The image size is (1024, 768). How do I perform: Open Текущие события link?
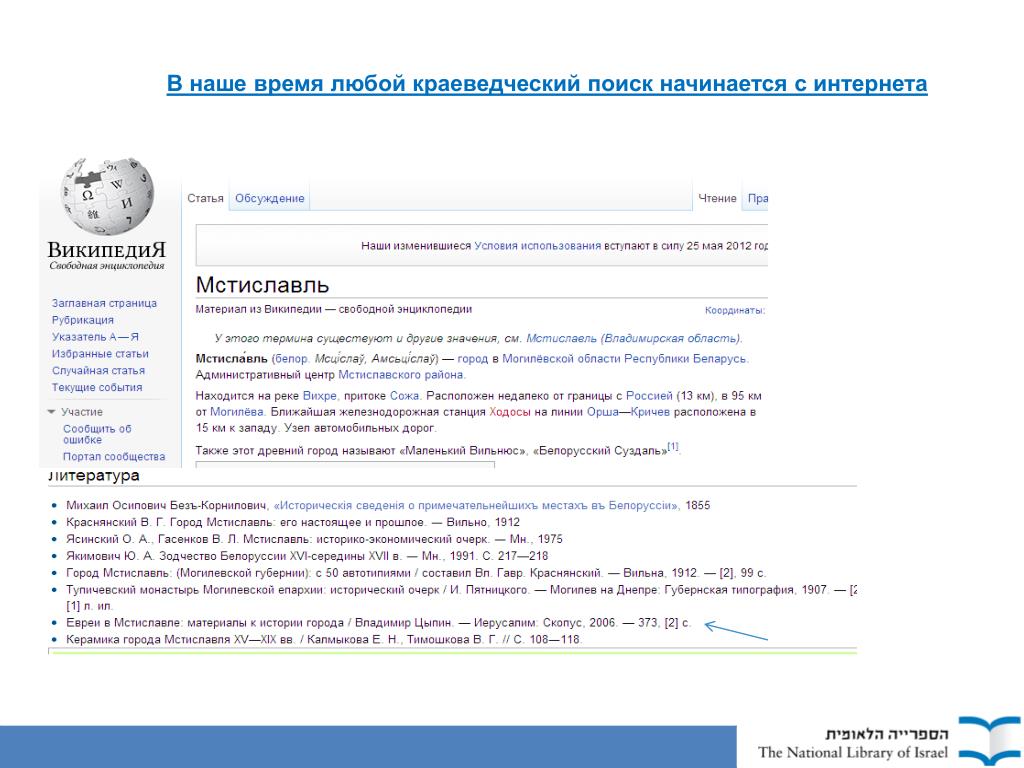click(97, 388)
